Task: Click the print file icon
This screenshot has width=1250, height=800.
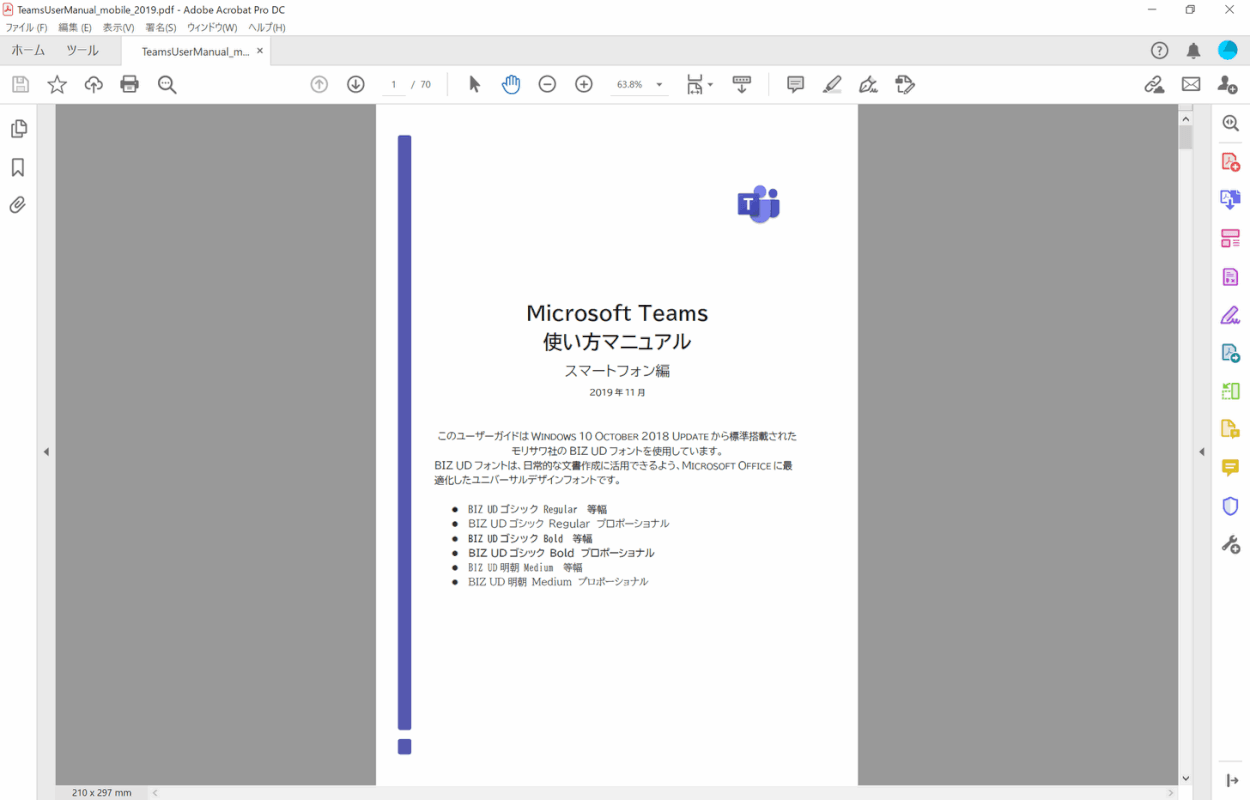Action: tap(129, 85)
